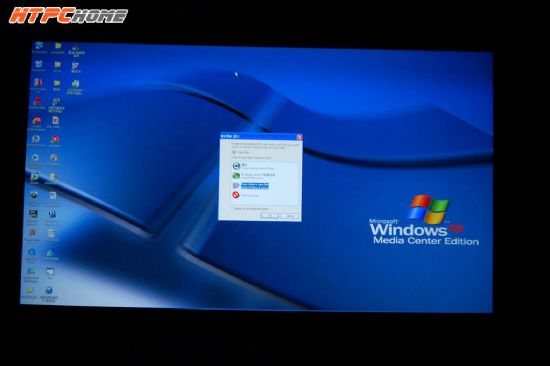This screenshot has width=550, height=366.
Task: Choose the red prohibited-sign 'Take no action' option
Action: coord(246,195)
